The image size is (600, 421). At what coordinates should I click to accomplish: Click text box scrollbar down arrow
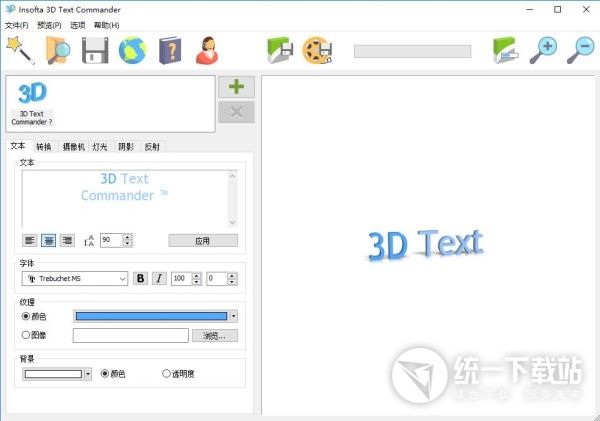pyautogui.click(x=232, y=222)
